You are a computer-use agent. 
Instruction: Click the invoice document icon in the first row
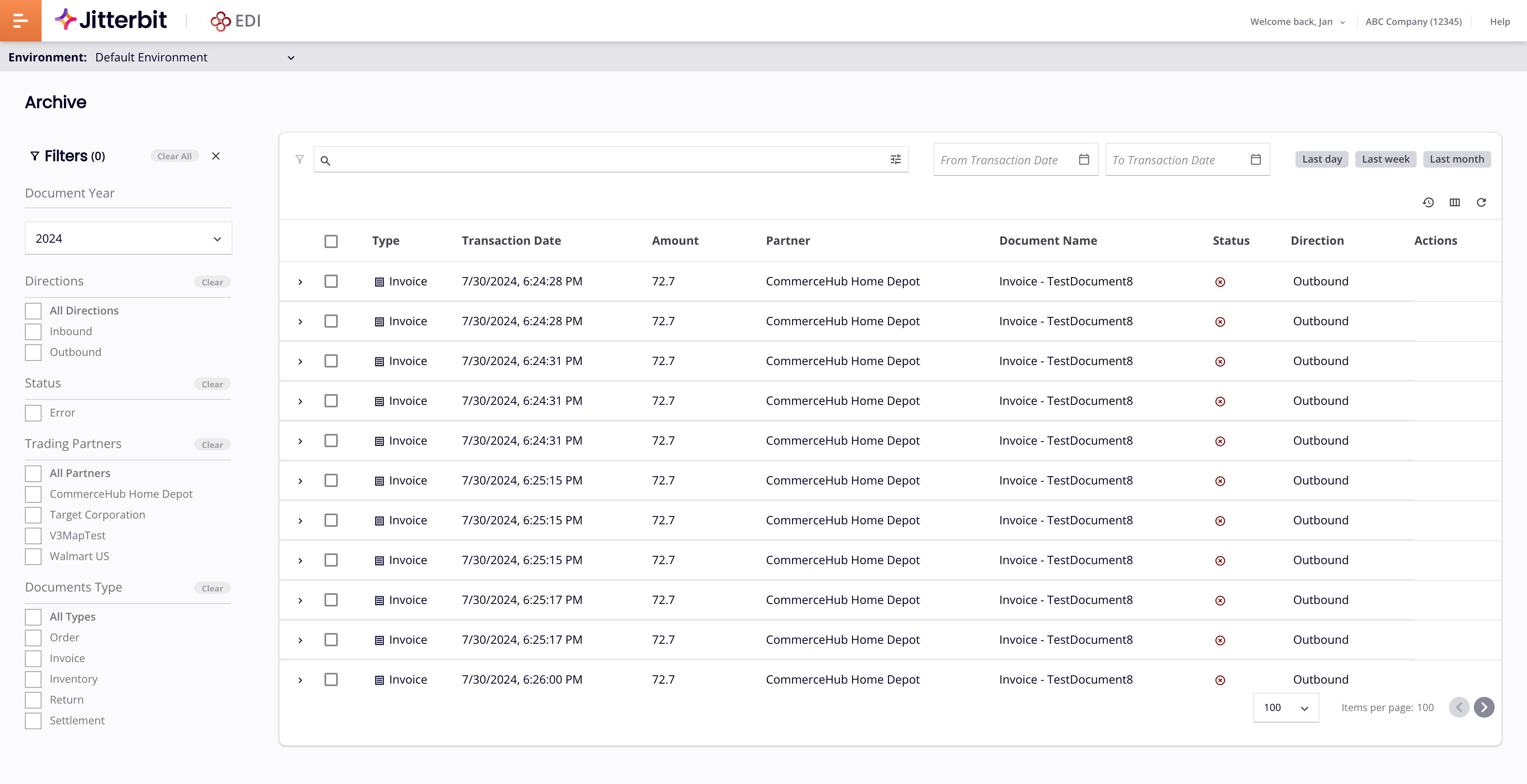pyautogui.click(x=379, y=282)
